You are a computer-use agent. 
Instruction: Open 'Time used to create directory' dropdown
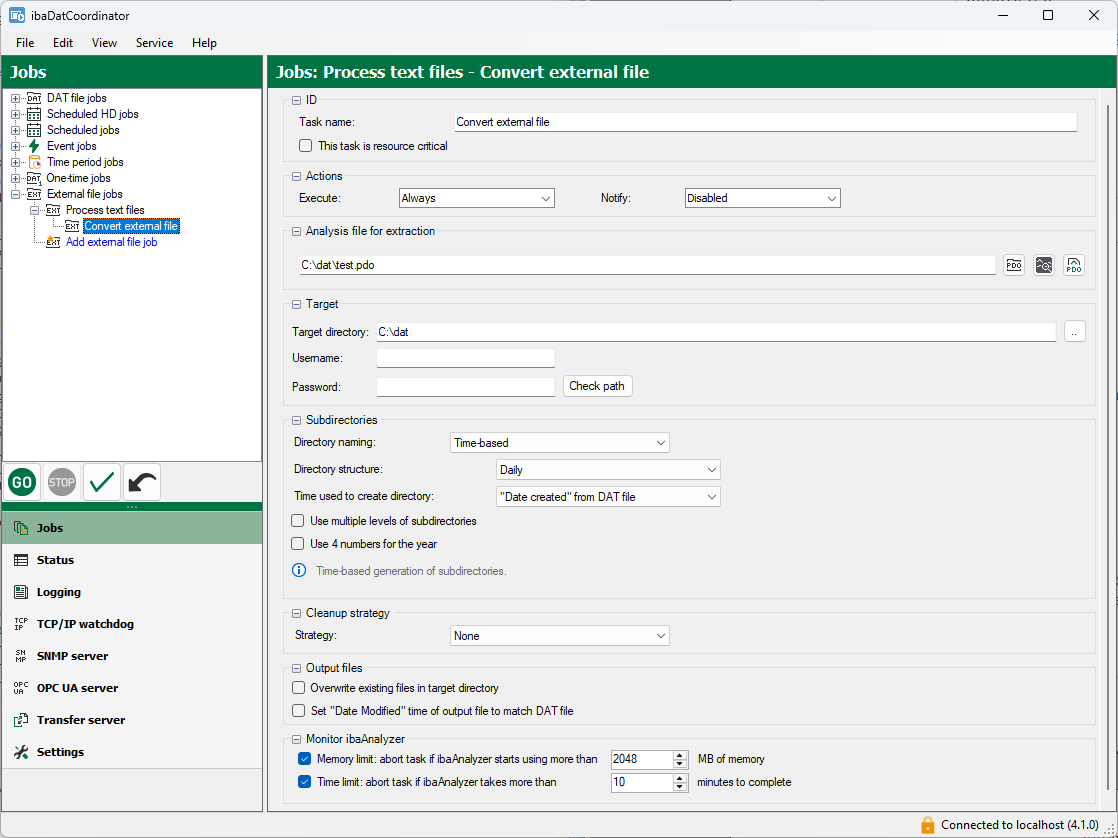pyautogui.click(x=608, y=497)
